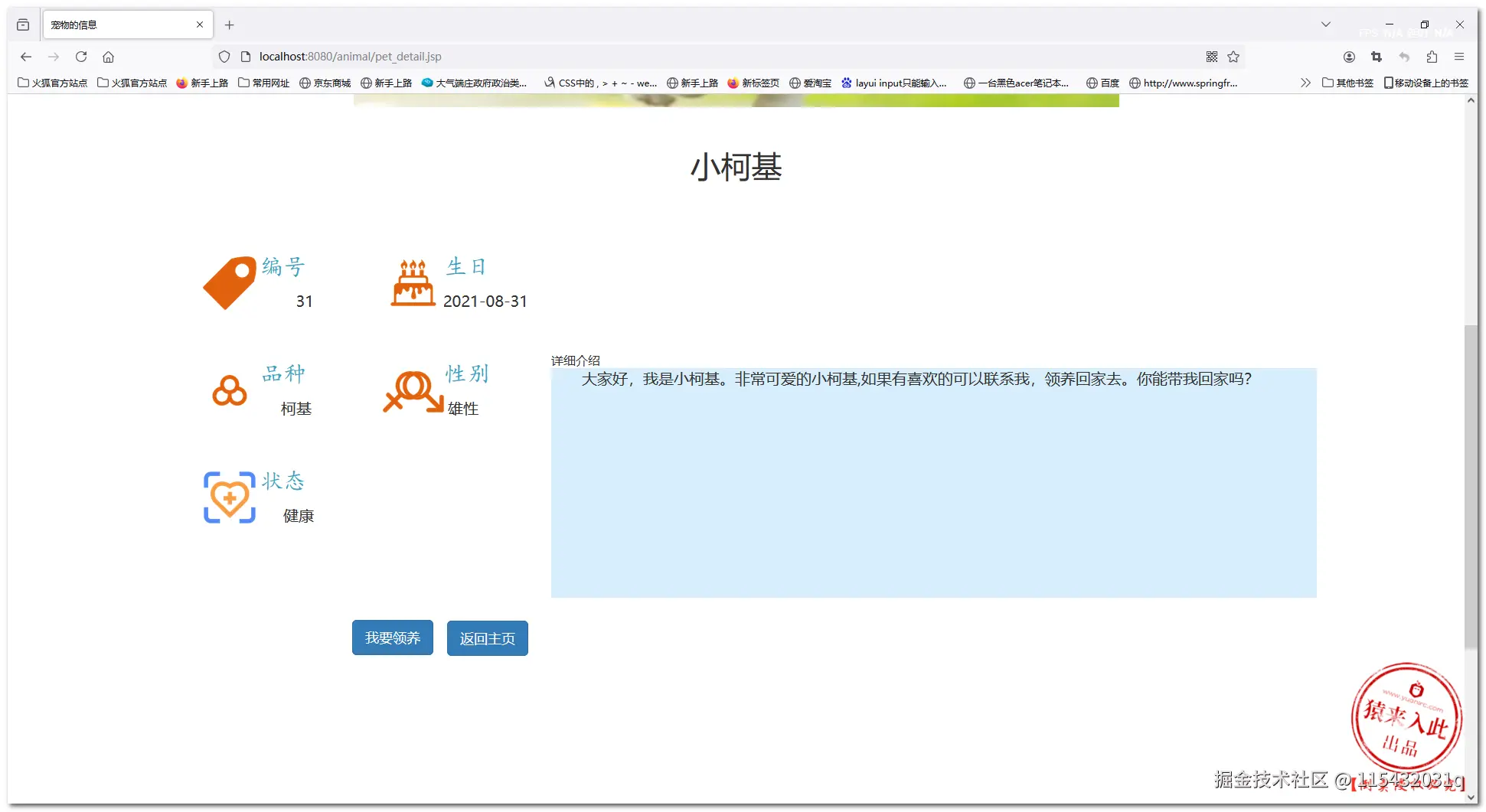Open the application hamburger menu
Image resolution: width=1486 pixels, height=812 pixels.
[1459, 57]
